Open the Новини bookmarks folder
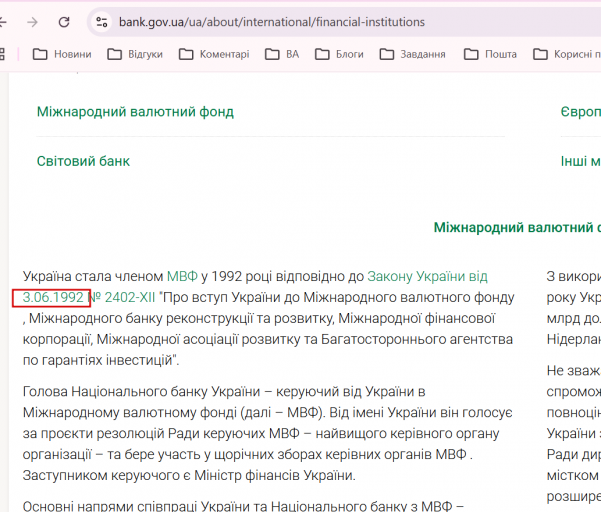Screen dimensions: 601x512 (x=62, y=54)
